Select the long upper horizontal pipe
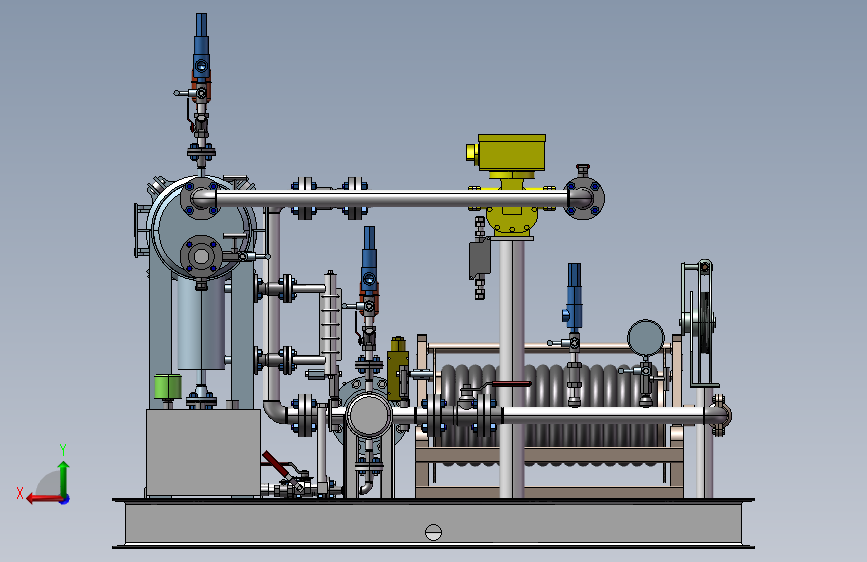 391,199
